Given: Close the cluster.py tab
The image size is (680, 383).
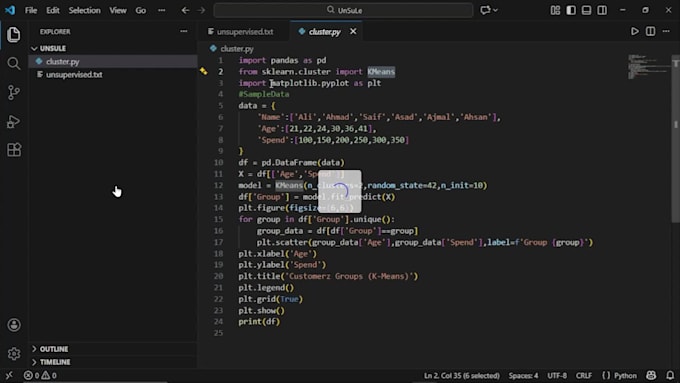Looking at the screenshot, I should pyautogui.click(x=353, y=31).
